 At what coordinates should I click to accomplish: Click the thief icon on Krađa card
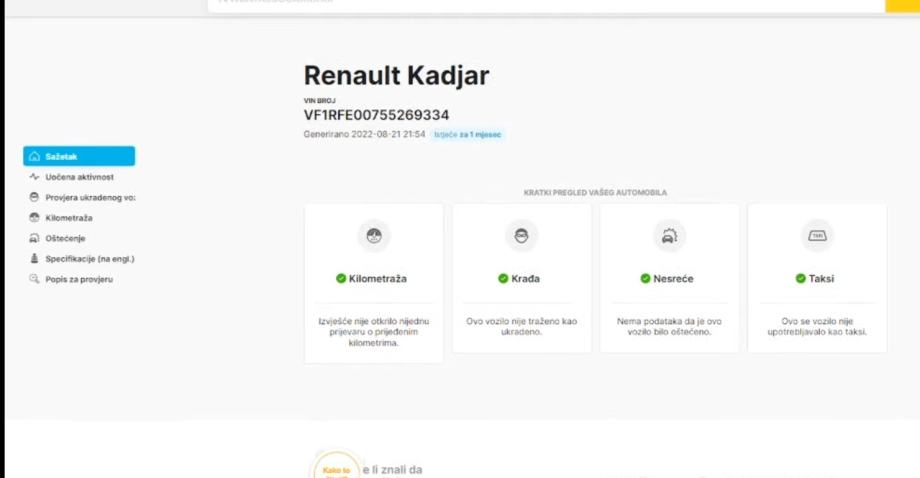point(521,236)
